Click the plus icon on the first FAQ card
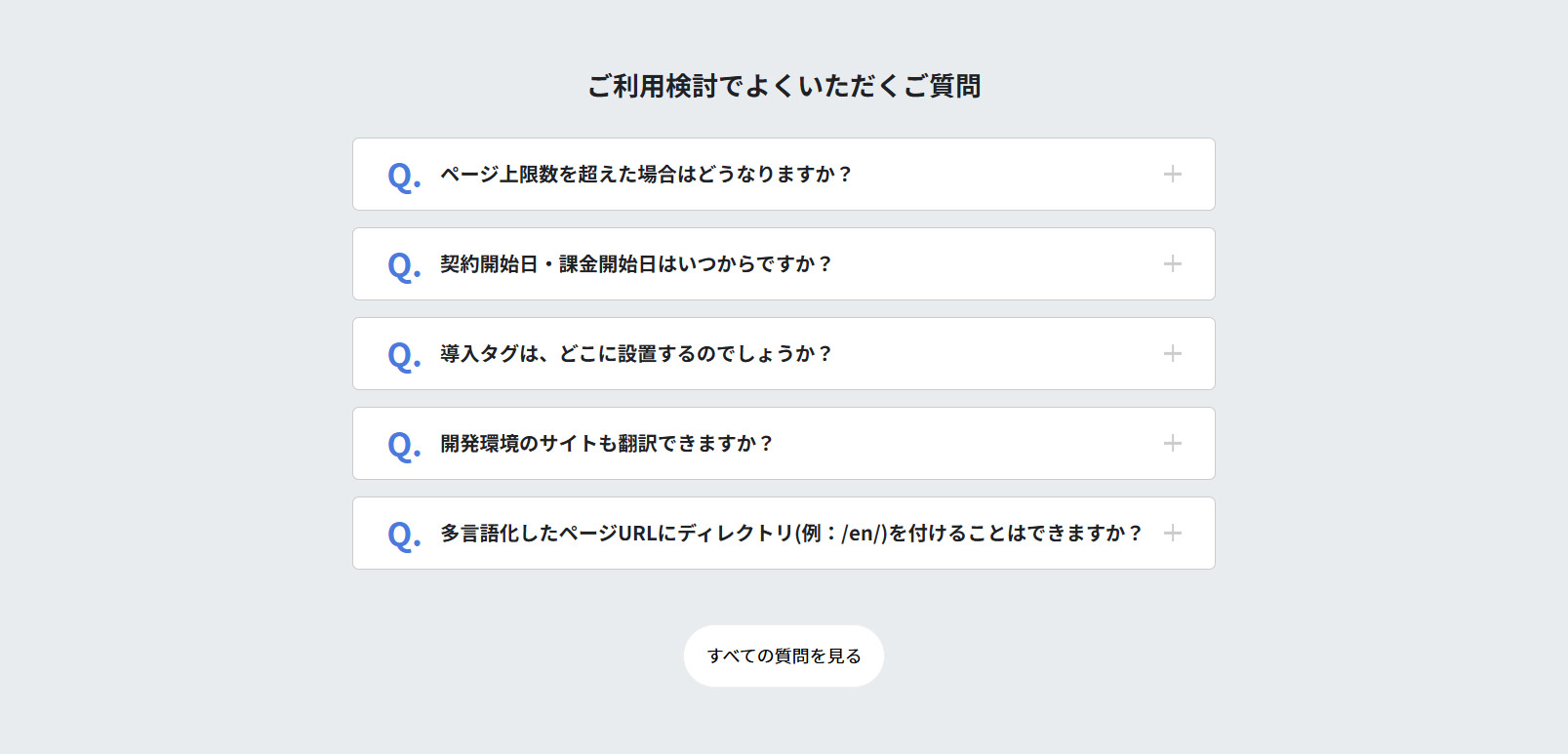1568x755 pixels. pyautogui.click(x=1172, y=175)
